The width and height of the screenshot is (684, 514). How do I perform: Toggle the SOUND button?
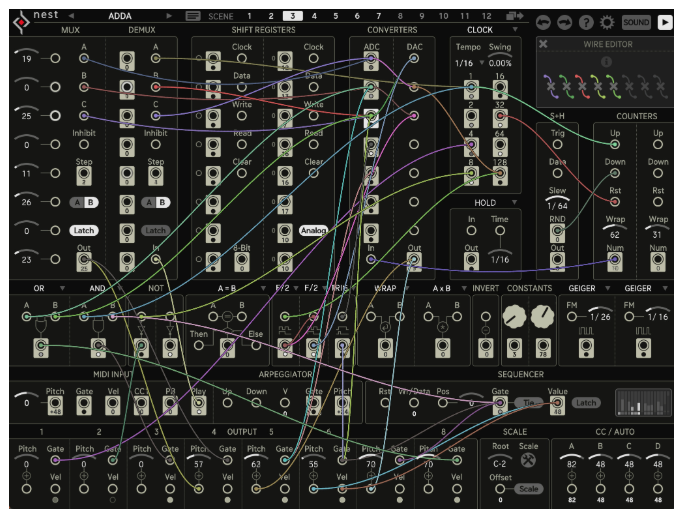click(x=636, y=22)
